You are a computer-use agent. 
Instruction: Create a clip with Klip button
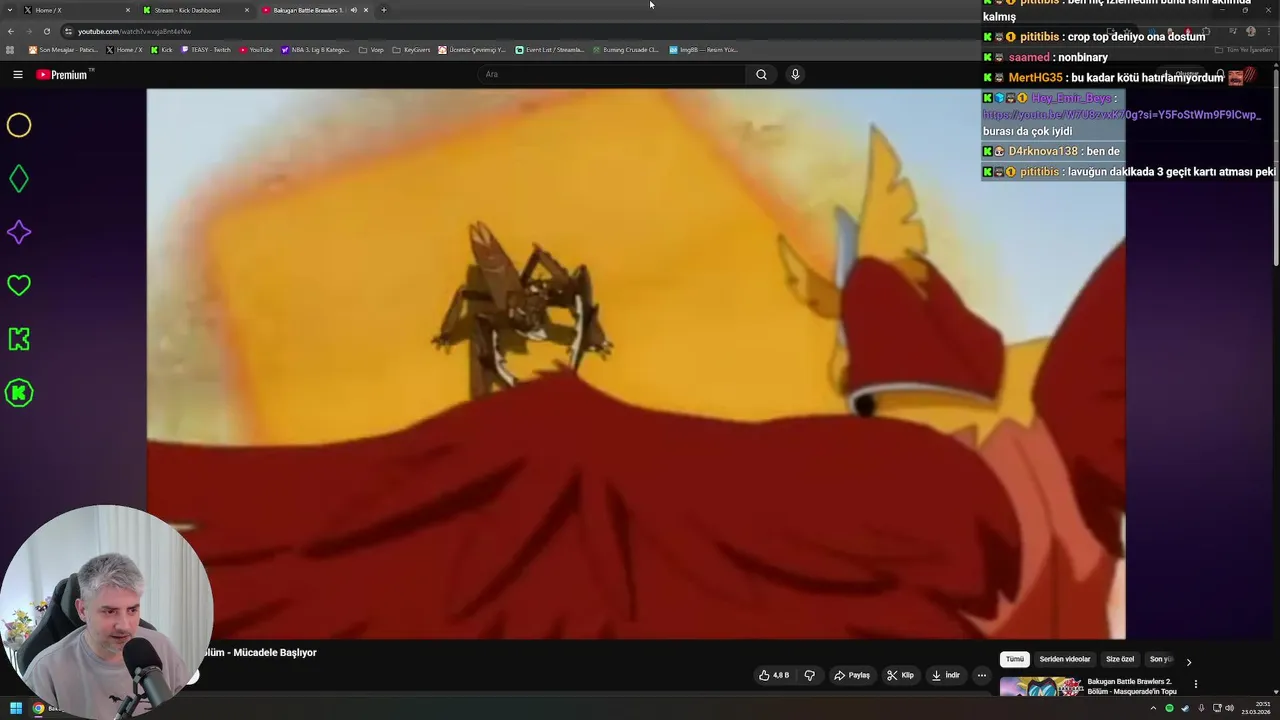(x=900, y=675)
